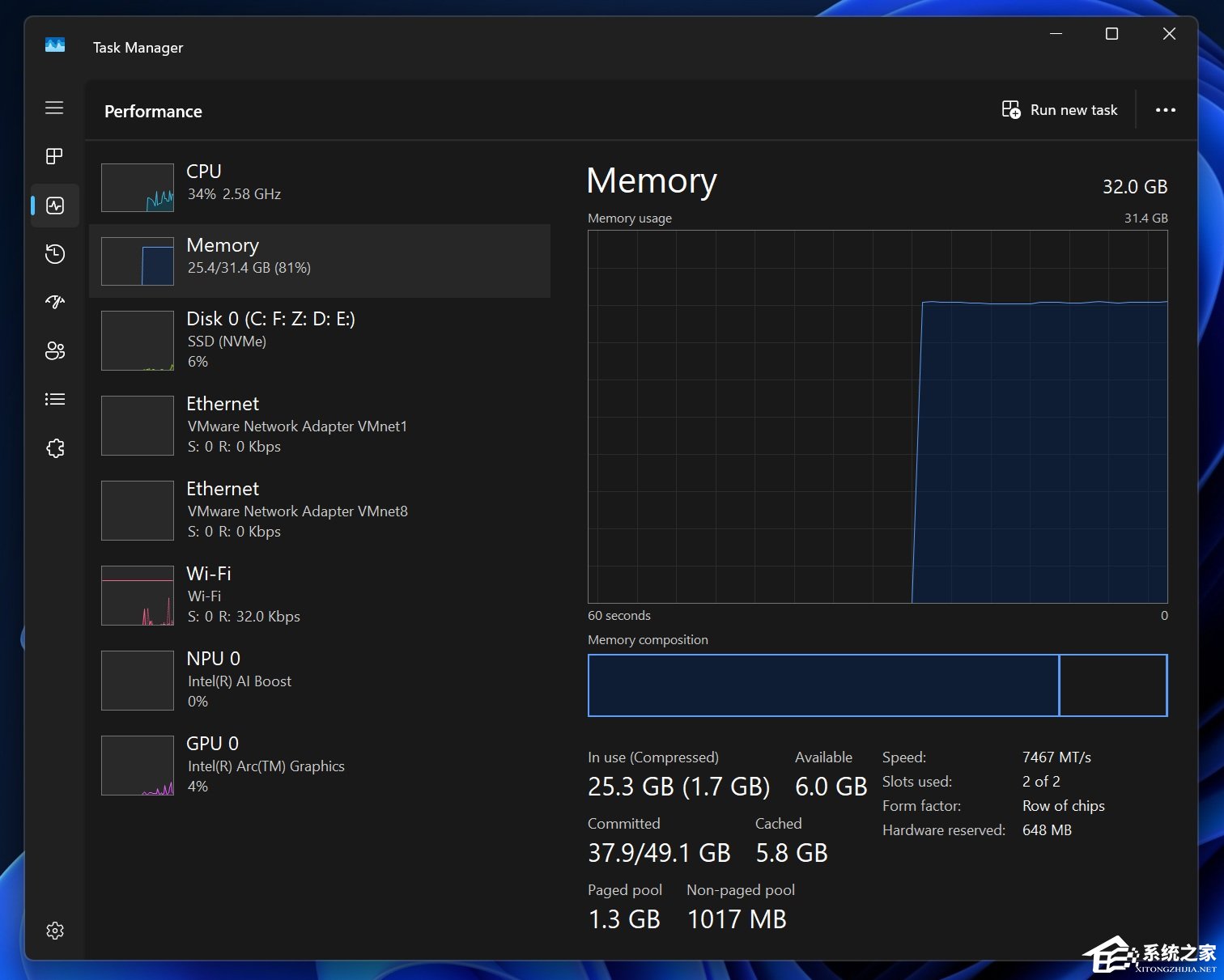Click the GPU 0 mini graph thumbnail
The height and width of the screenshot is (980, 1224).
pyautogui.click(x=138, y=766)
